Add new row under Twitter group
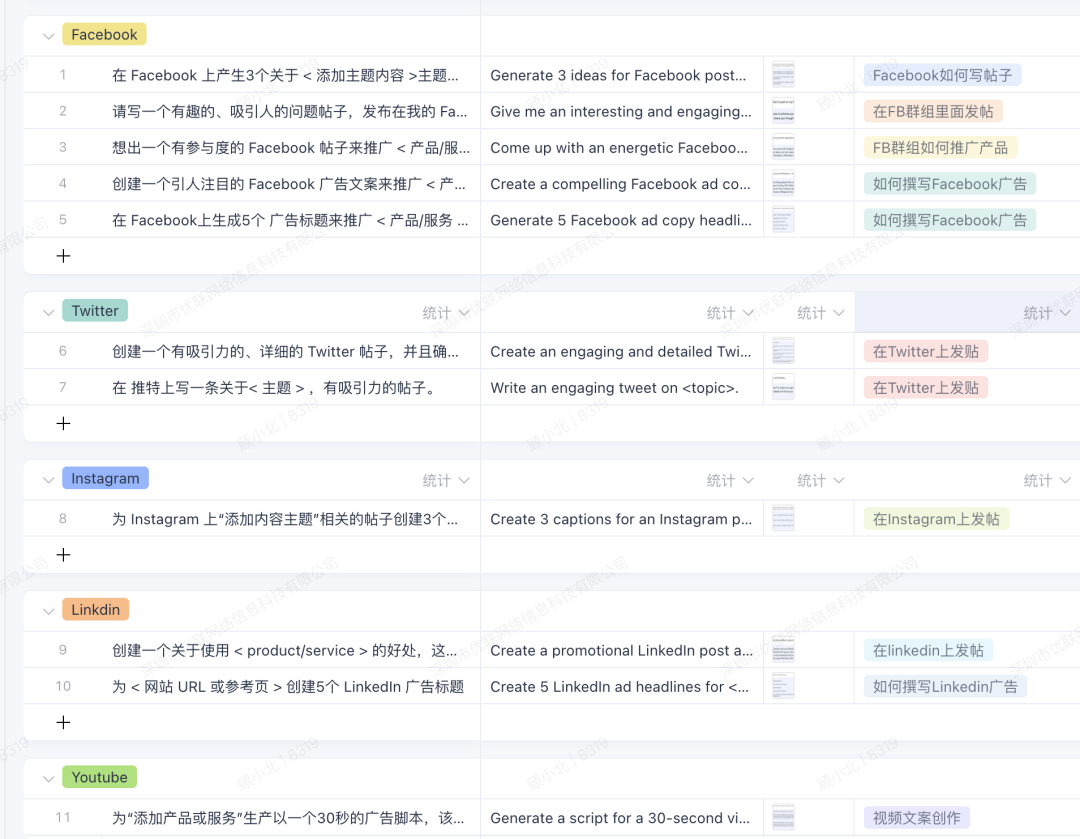1080x839 pixels. (x=63, y=423)
